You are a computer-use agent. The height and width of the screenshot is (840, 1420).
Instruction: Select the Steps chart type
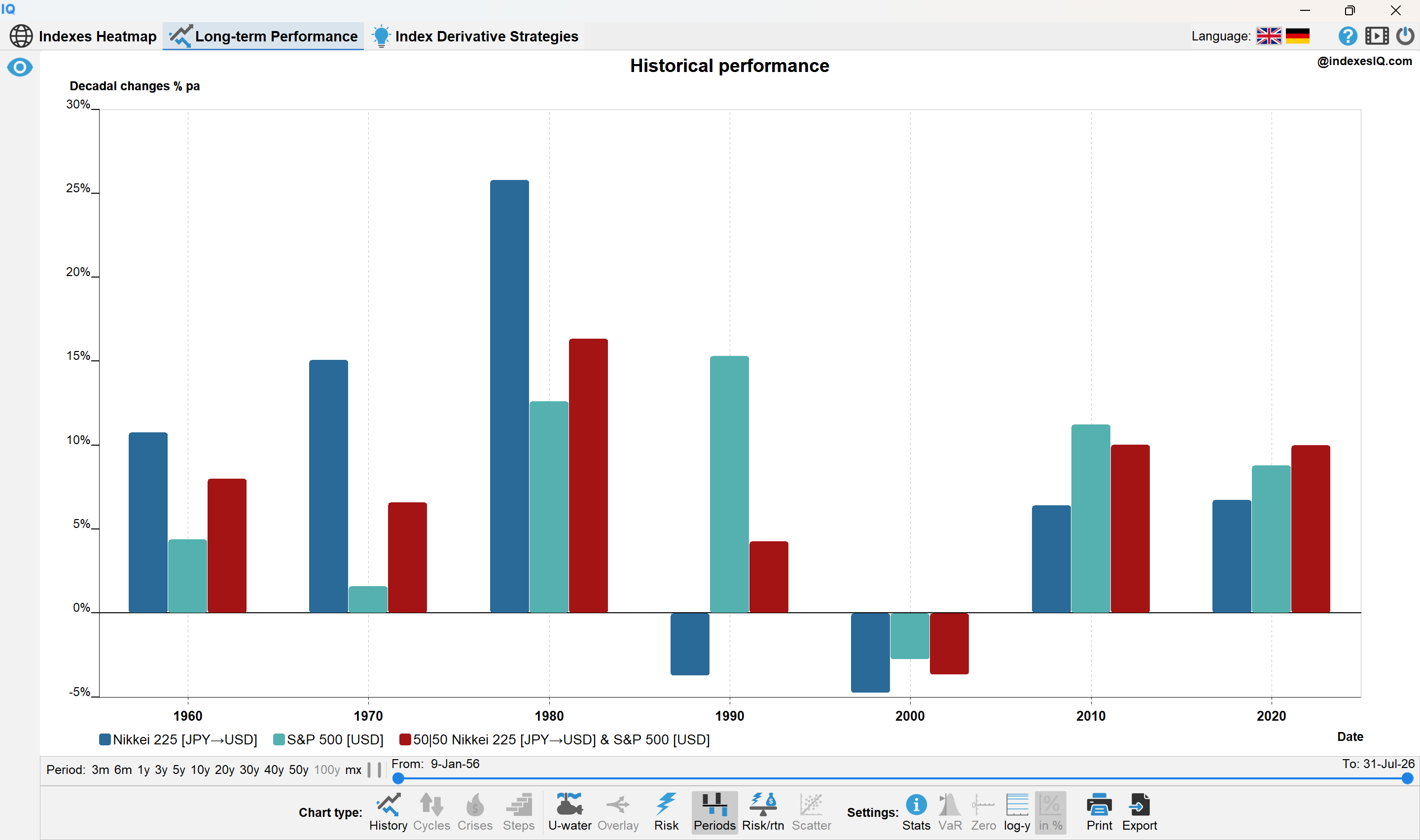pyautogui.click(x=518, y=812)
